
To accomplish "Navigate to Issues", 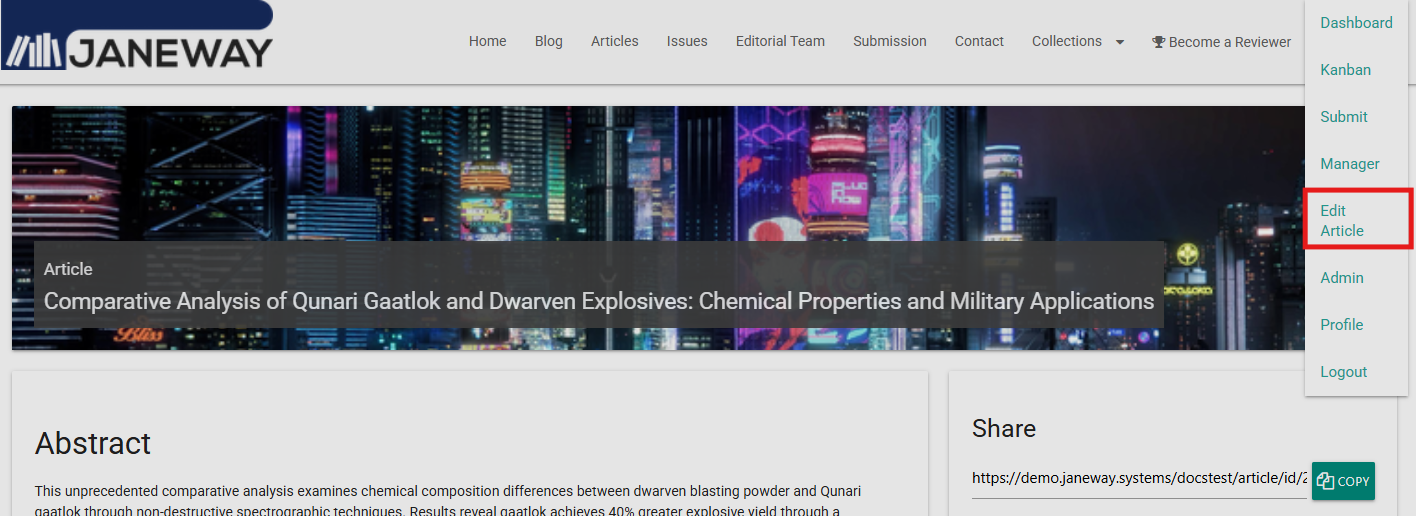I will [687, 41].
